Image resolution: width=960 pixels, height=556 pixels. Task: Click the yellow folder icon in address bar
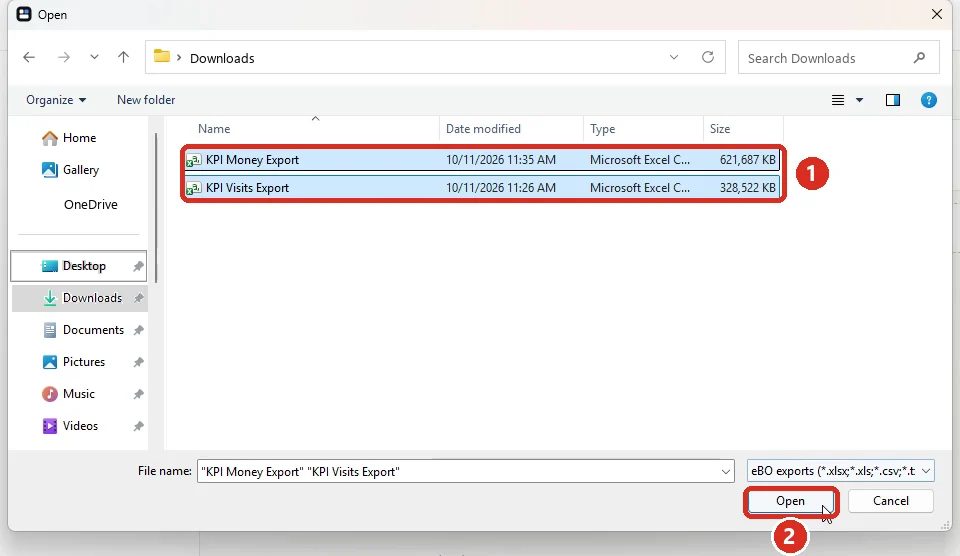[x=162, y=56]
